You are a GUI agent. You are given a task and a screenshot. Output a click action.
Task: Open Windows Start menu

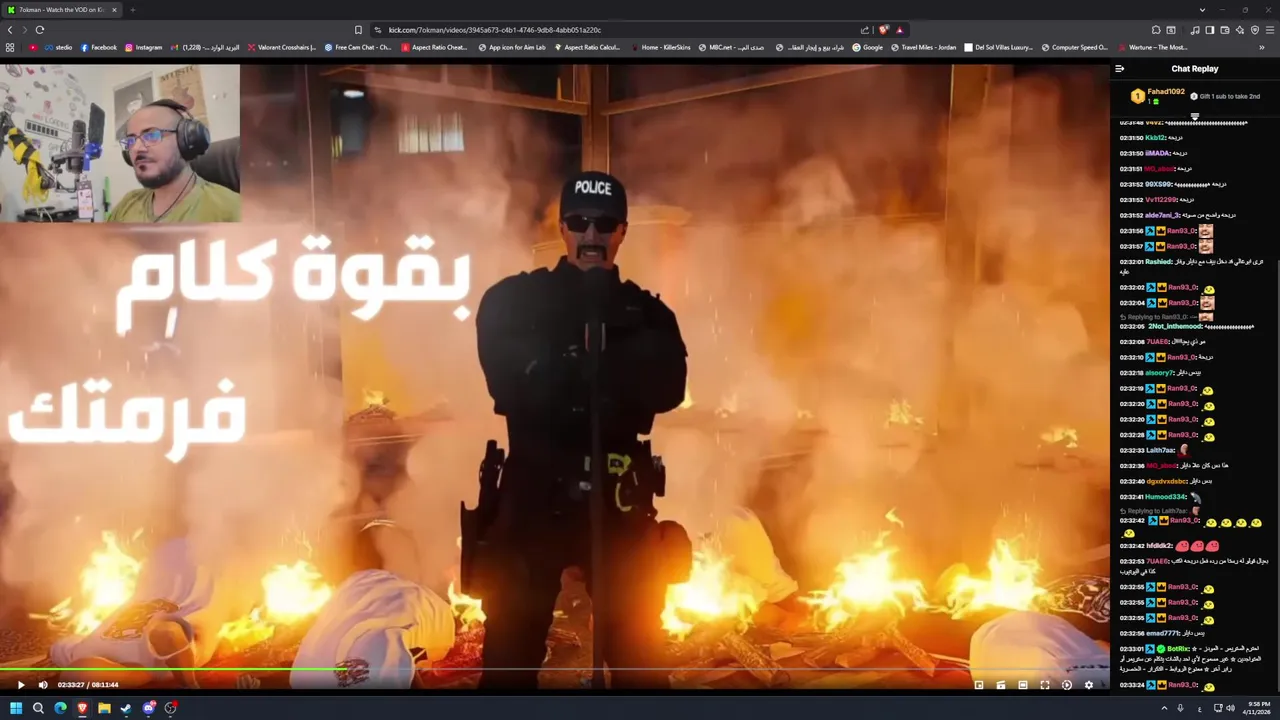pyautogui.click(x=16, y=708)
